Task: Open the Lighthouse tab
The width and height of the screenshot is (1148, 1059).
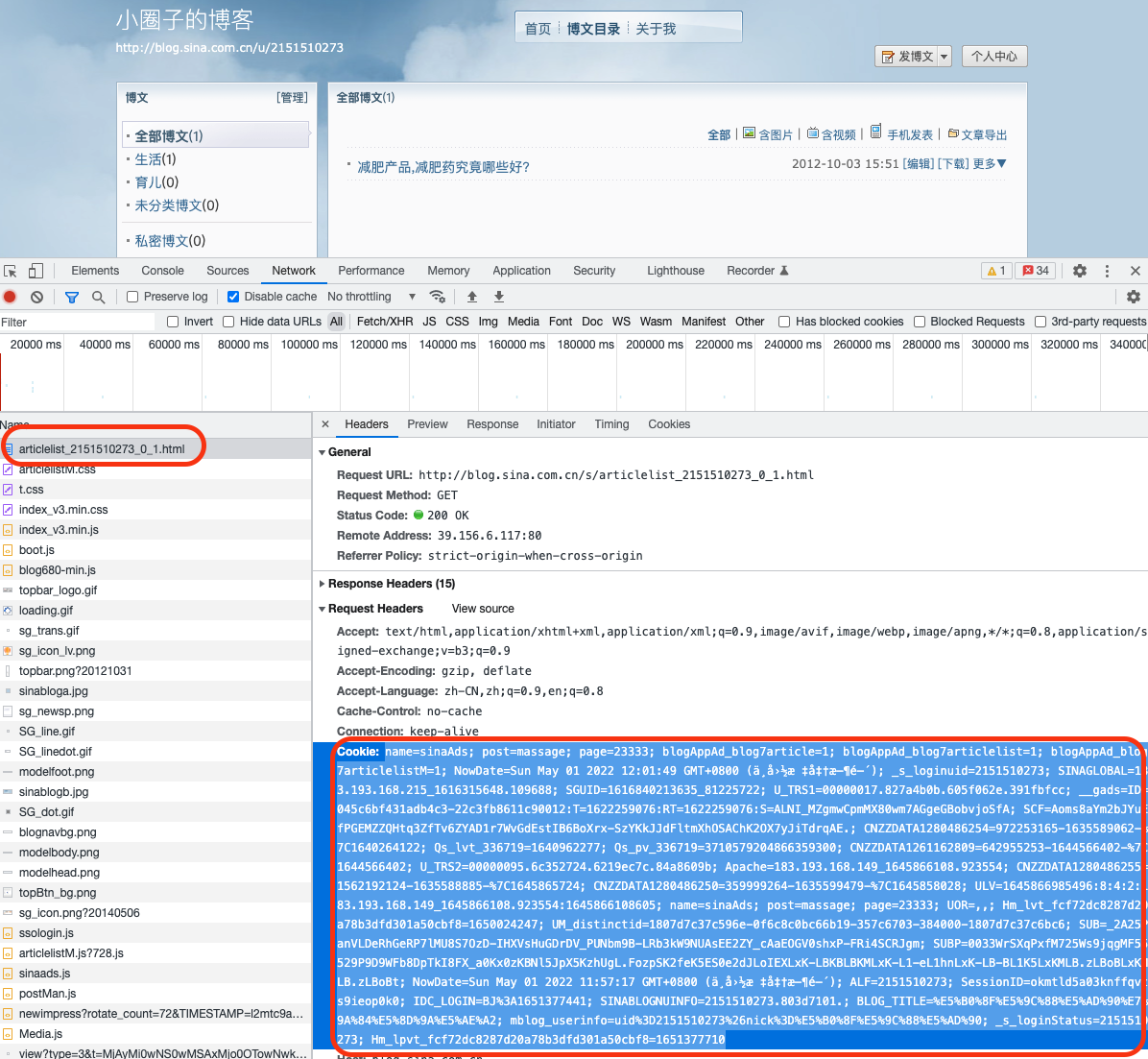Action: 676,271
